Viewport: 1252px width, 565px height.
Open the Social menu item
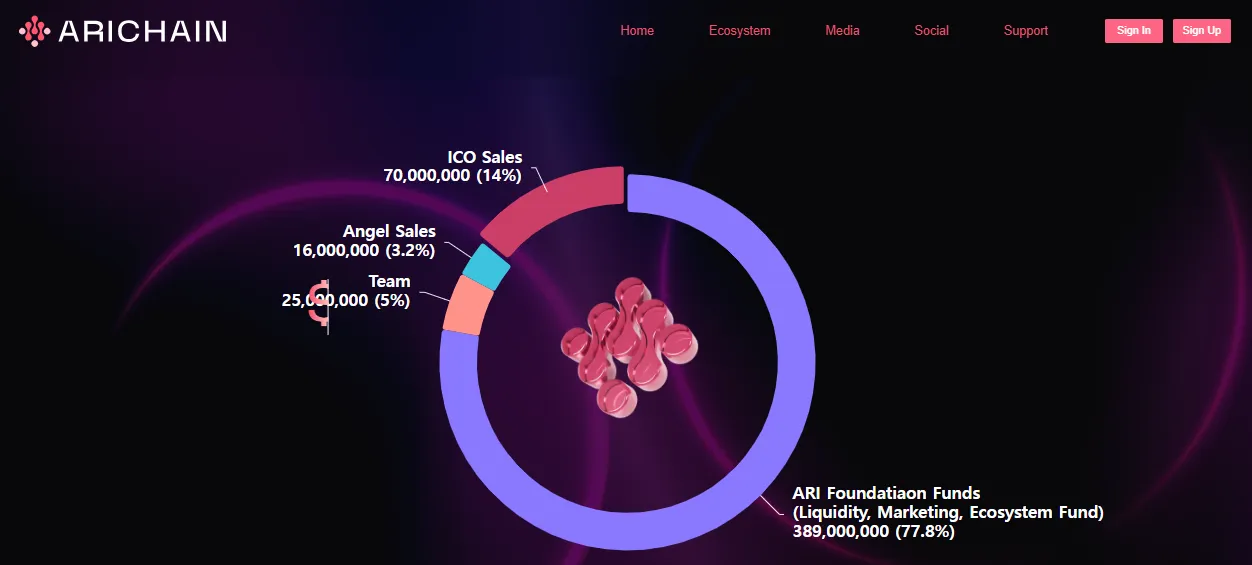click(931, 31)
